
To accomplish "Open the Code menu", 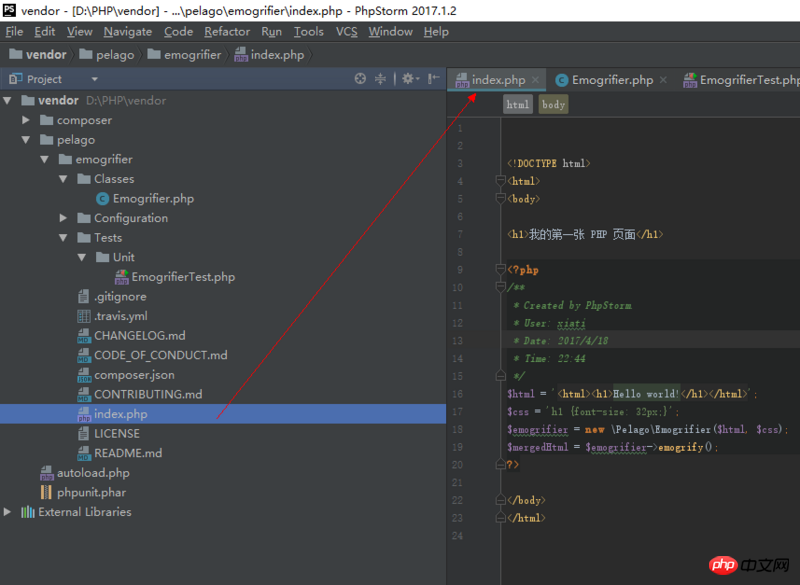I will tap(179, 32).
